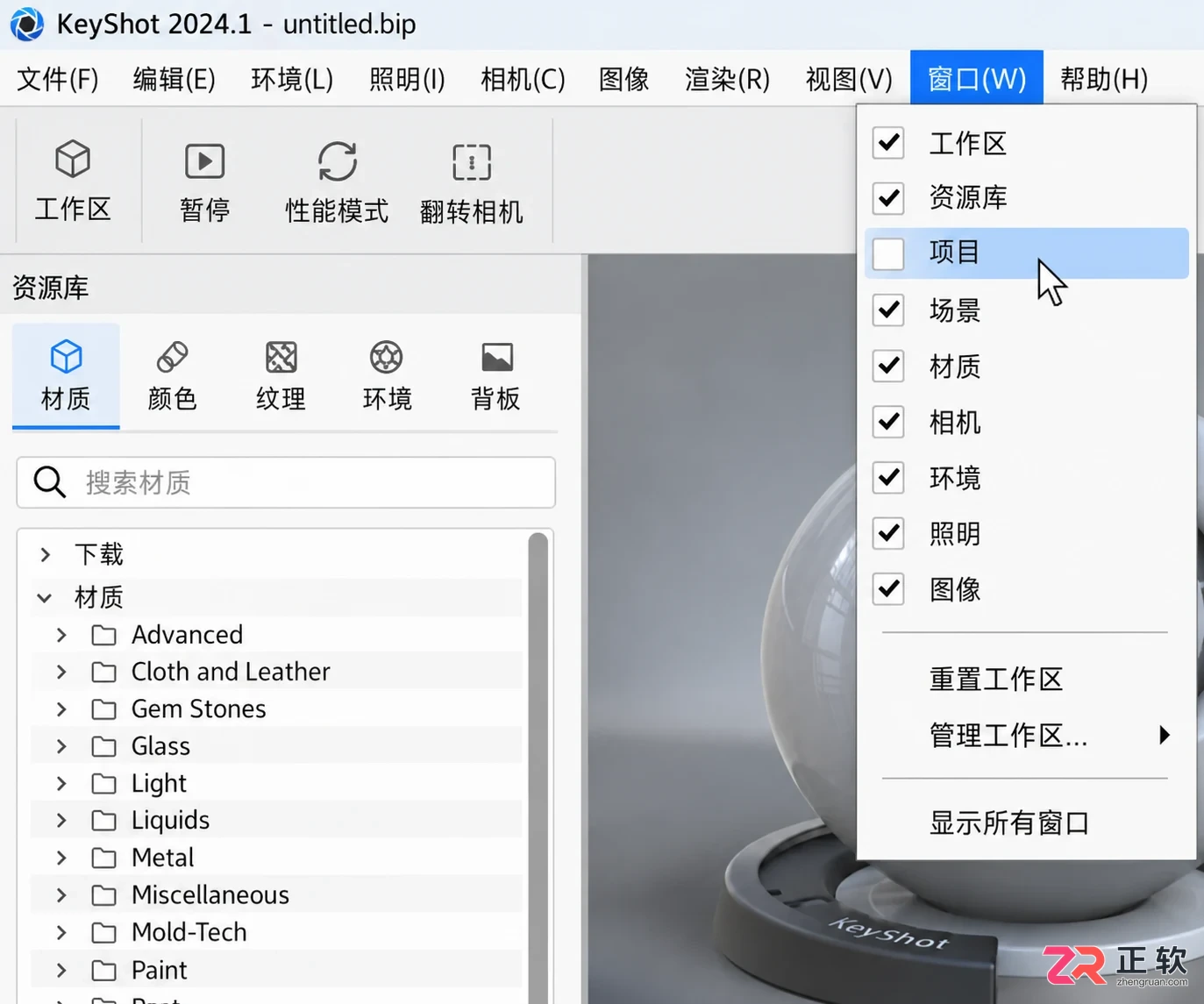Image resolution: width=1204 pixels, height=1004 pixels.
Task: Click the 搜索材质 search field
Action: point(286,482)
